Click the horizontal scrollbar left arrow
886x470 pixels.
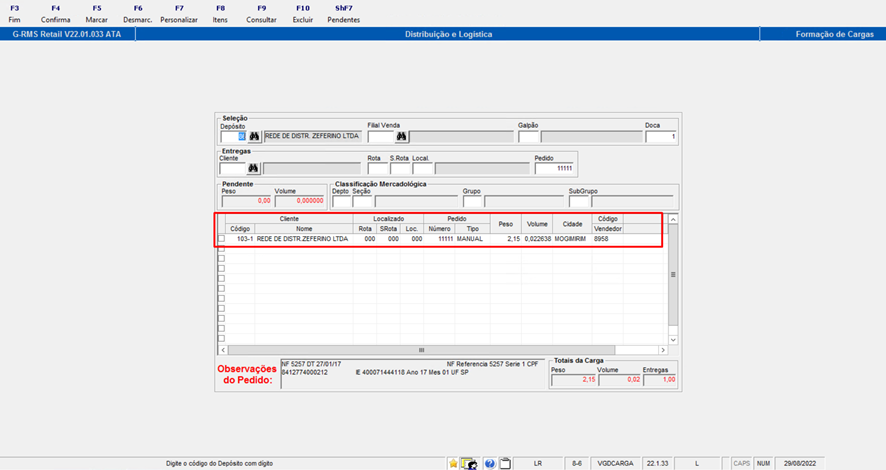click(x=223, y=350)
